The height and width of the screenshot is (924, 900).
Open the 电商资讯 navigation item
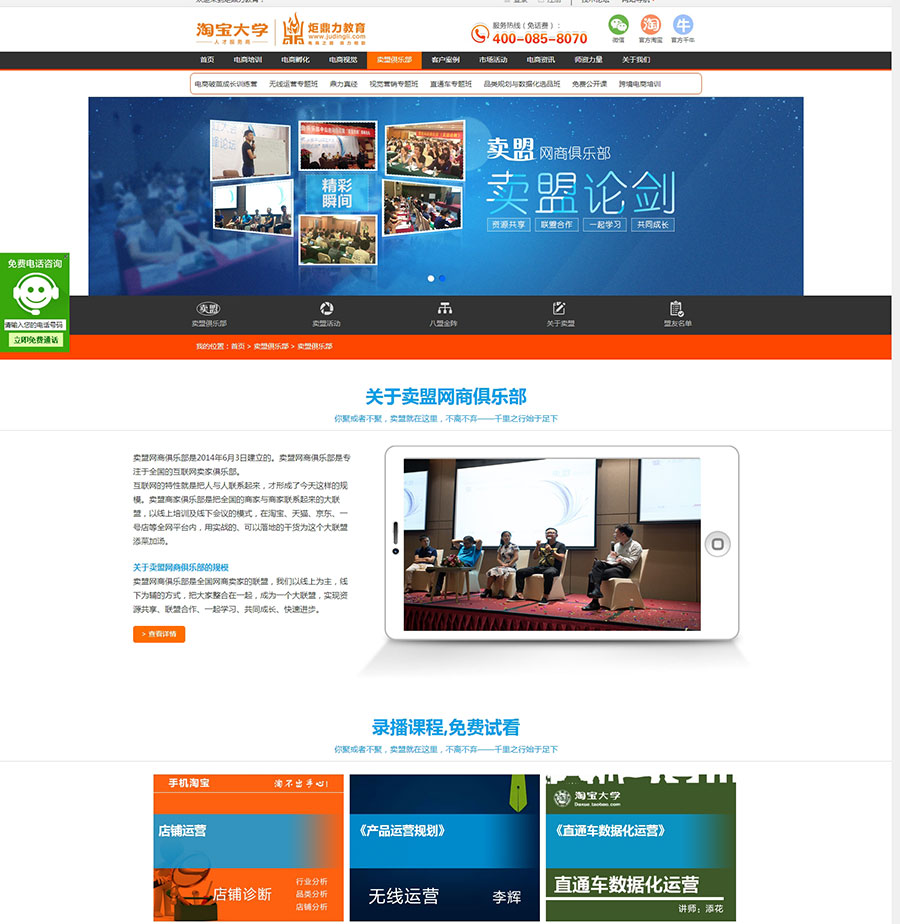pos(541,60)
